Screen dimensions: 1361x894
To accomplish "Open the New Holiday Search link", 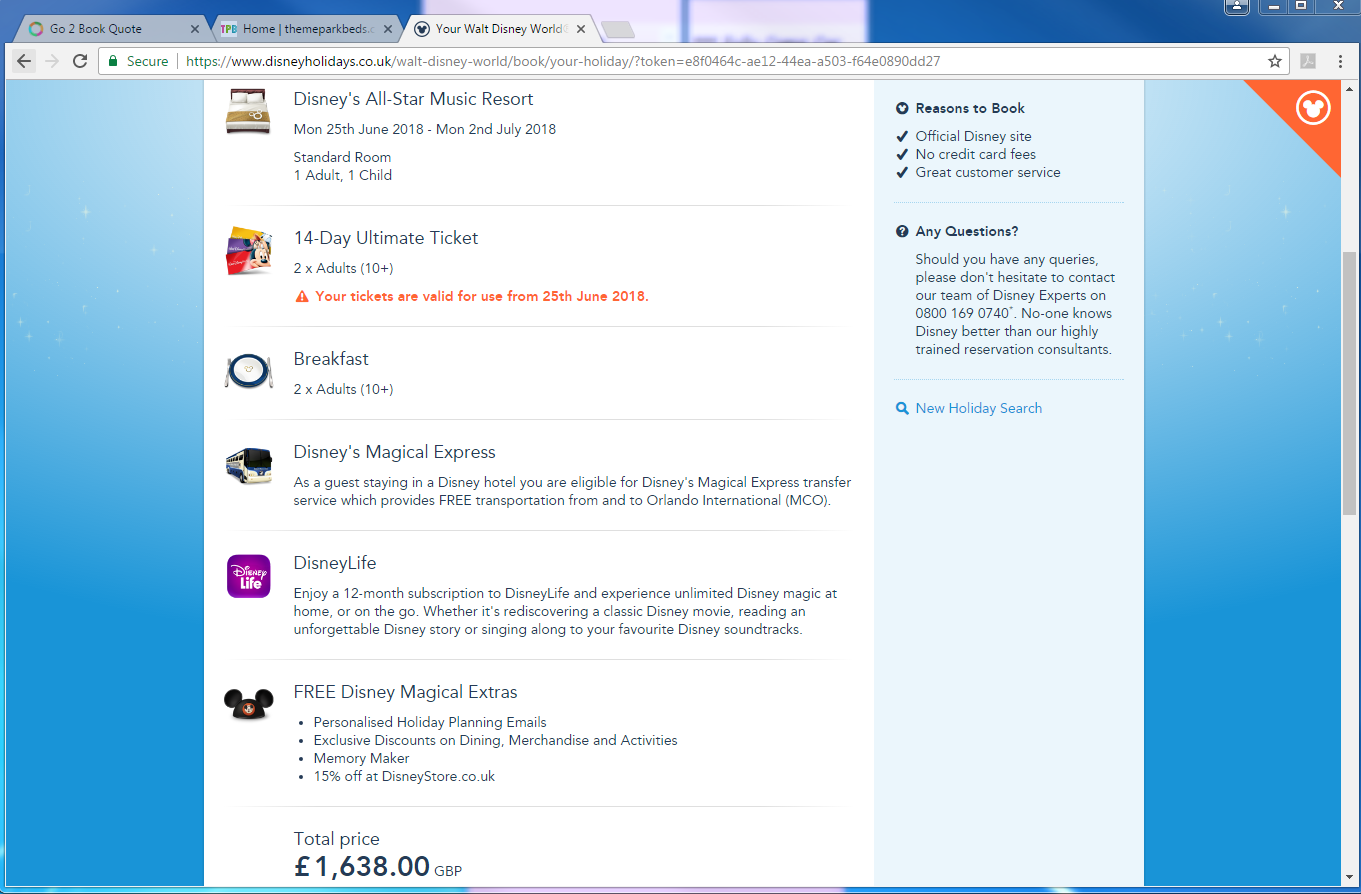I will [x=979, y=408].
